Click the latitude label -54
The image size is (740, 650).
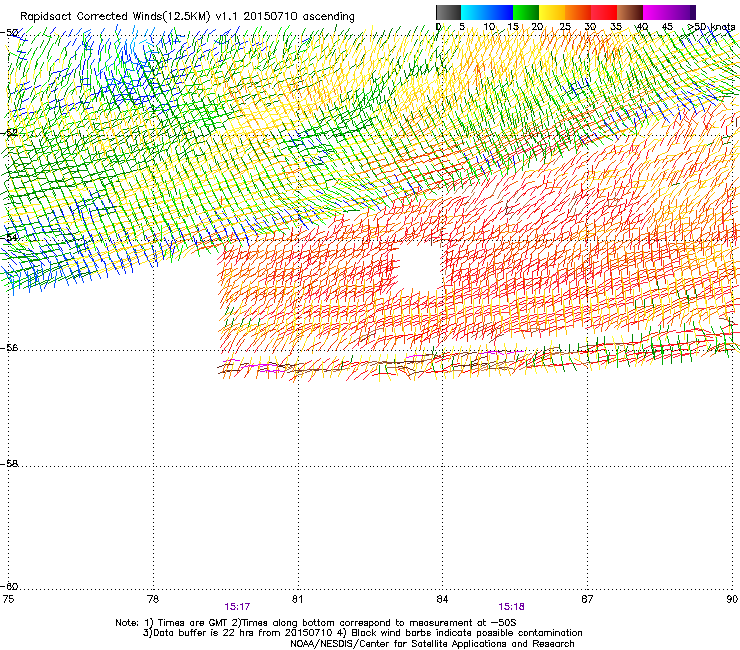coord(9,237)
